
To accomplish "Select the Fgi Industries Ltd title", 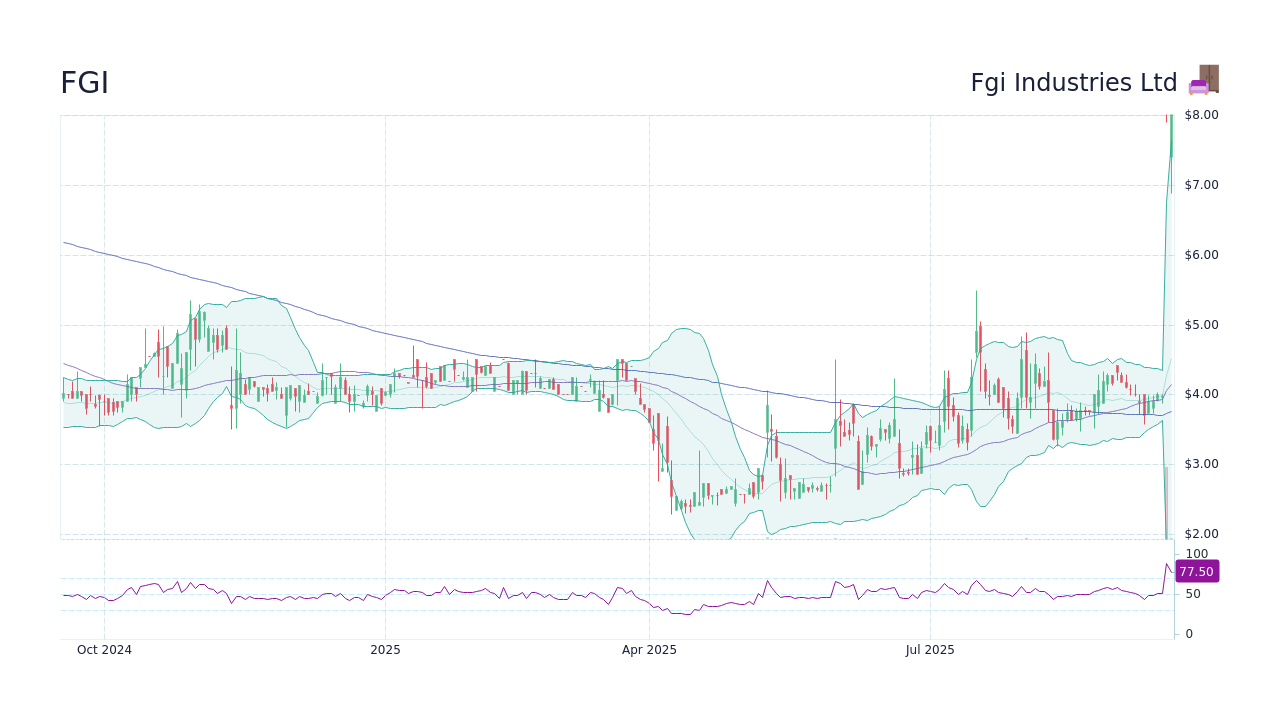I will 1074,82.
